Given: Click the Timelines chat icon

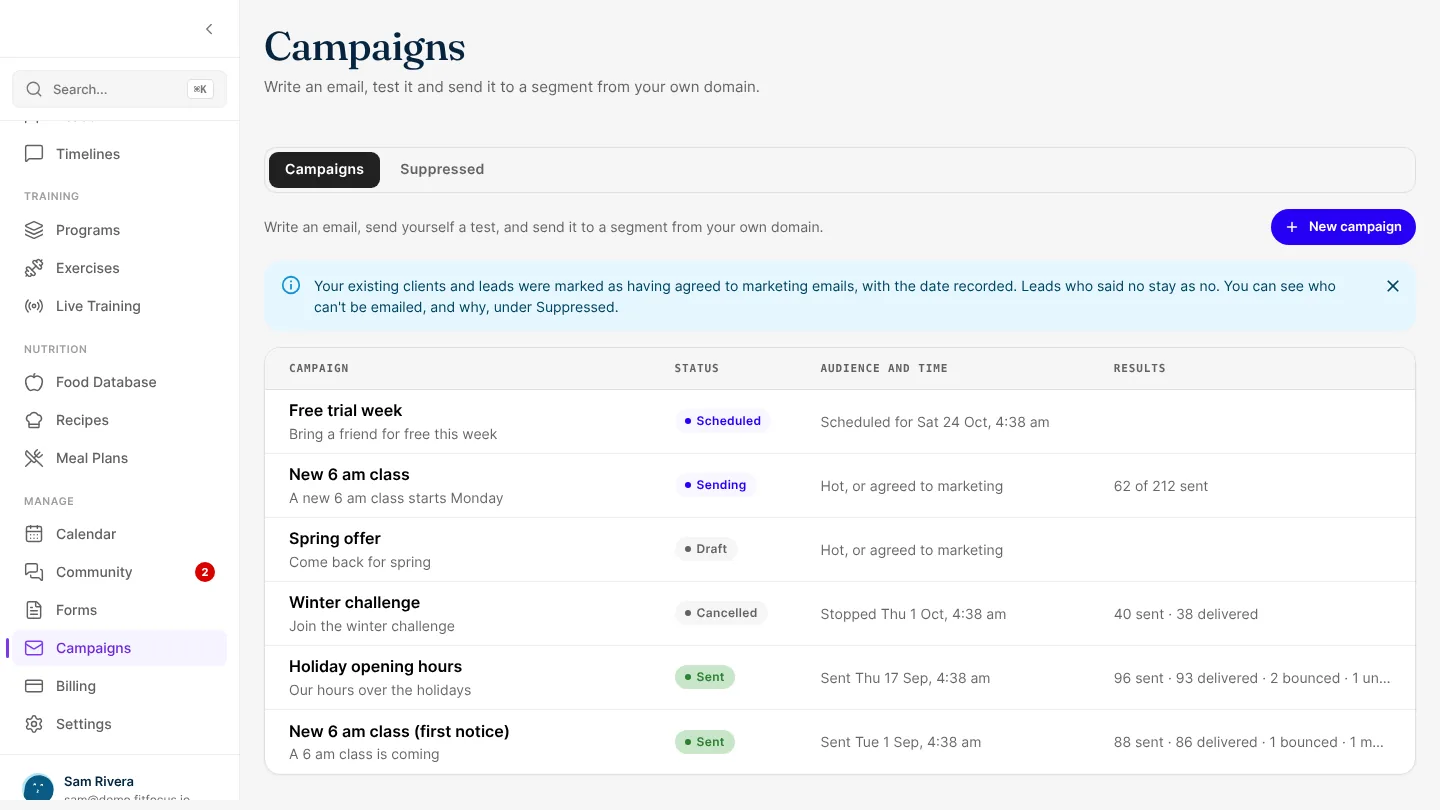Looking at the screenshot, I should 34,154.
